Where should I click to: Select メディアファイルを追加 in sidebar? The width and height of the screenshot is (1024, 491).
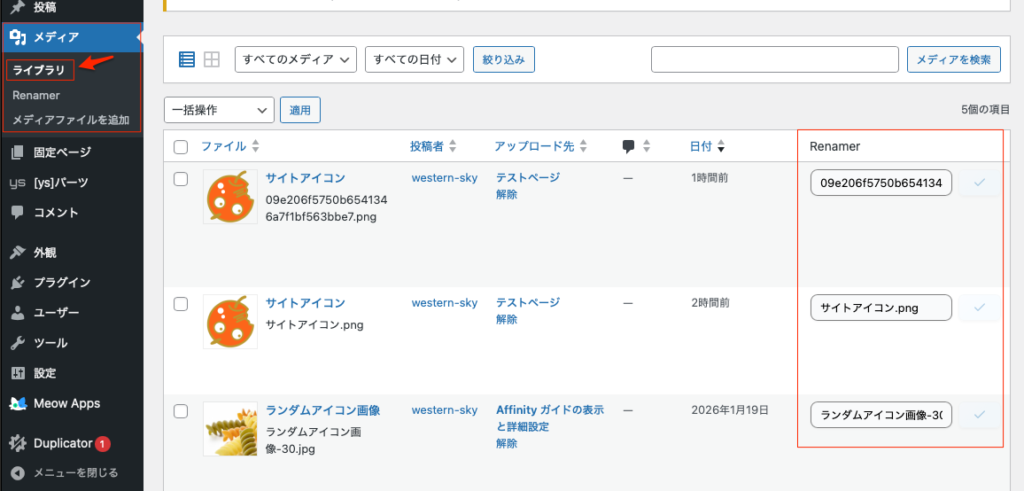[x=70, y=120]
